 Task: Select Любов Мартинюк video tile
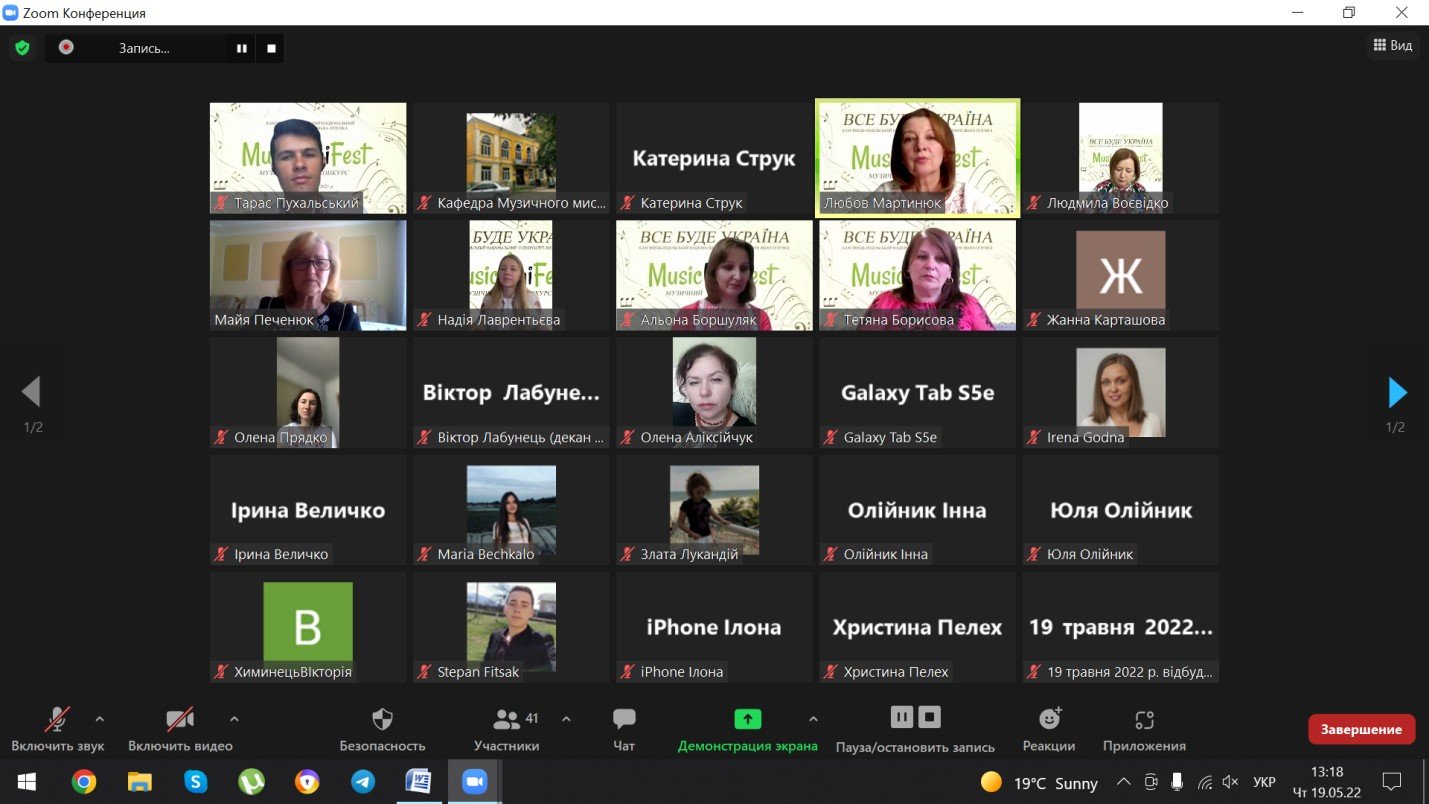[917, 157]
